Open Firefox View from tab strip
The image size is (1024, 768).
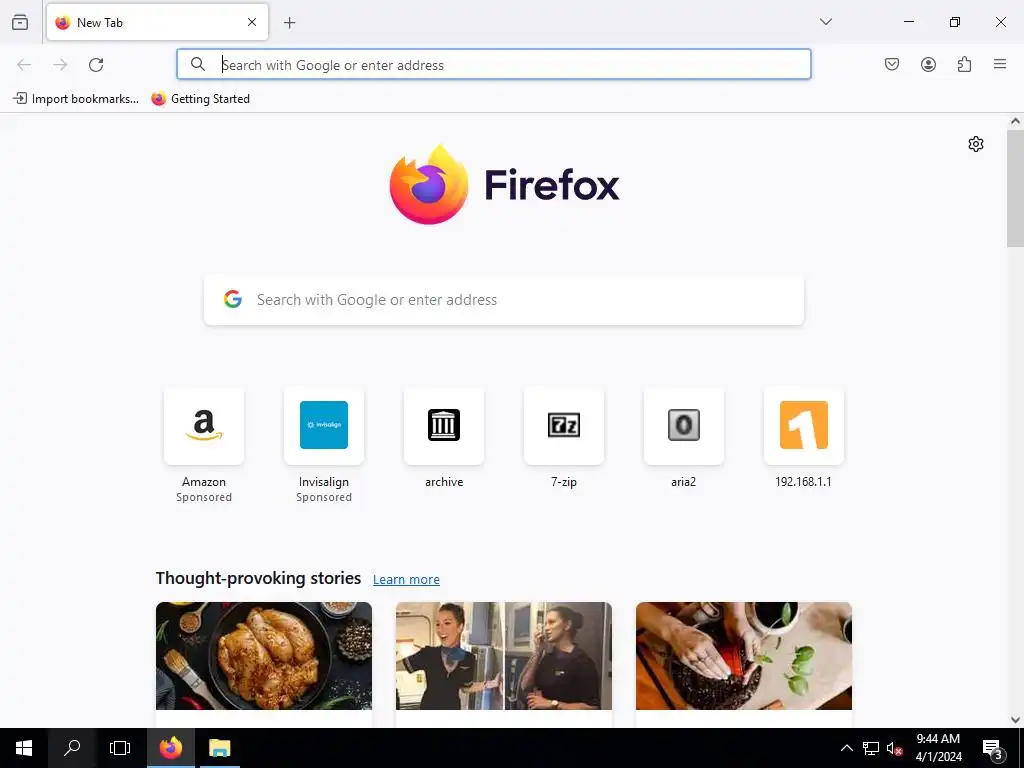tap(20, 22)
